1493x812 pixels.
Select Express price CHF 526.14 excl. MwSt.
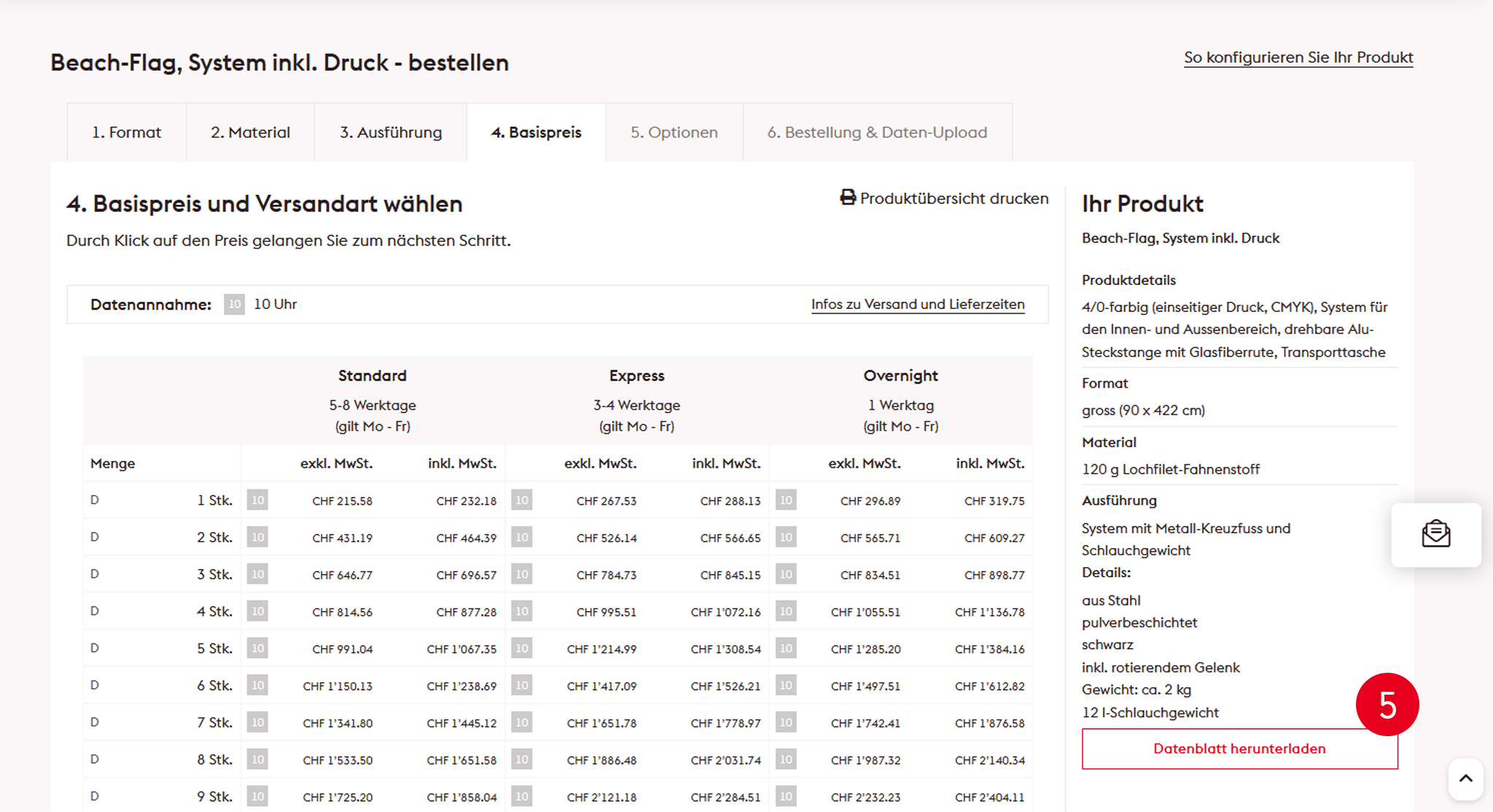606,539
